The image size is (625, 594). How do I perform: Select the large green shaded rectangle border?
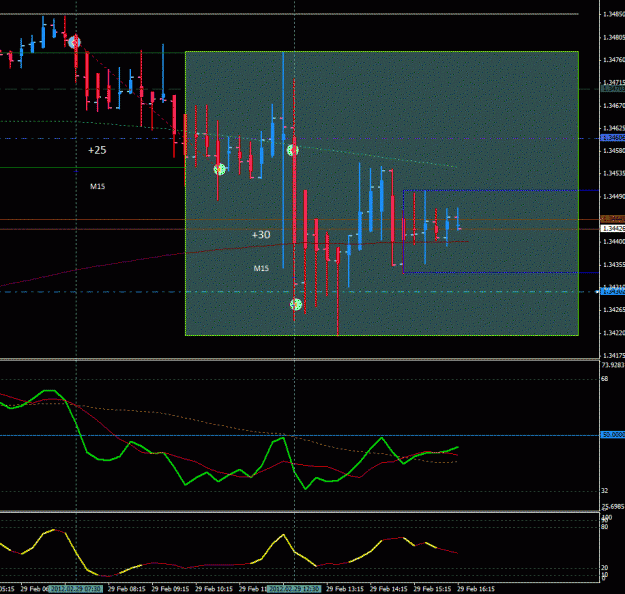pos(382,193)
